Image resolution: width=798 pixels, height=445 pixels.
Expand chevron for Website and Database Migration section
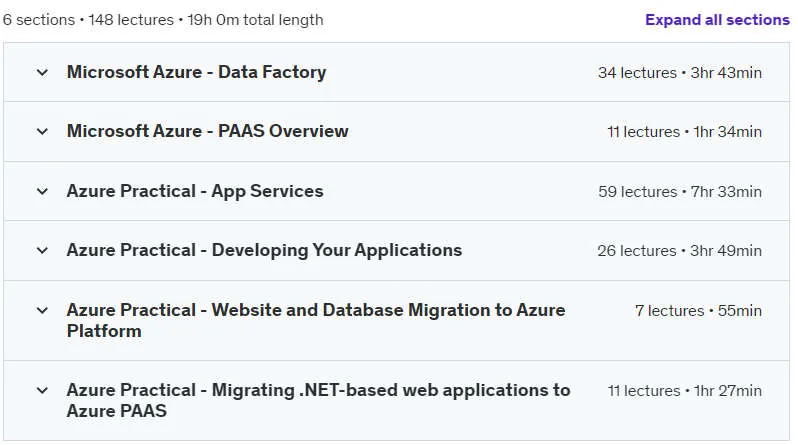[42, 311]
